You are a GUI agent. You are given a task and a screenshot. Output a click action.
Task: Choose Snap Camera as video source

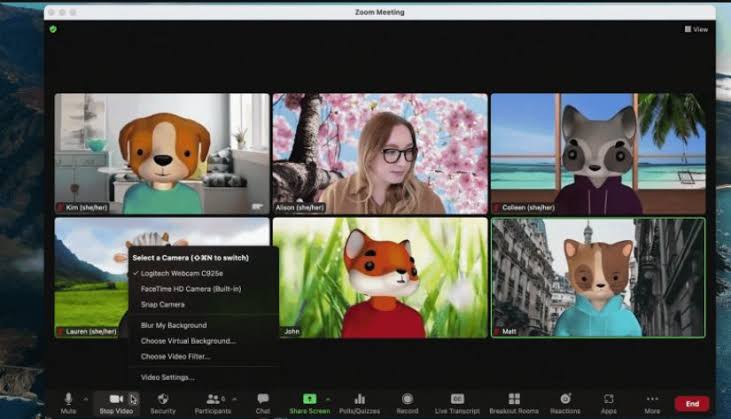162,304
